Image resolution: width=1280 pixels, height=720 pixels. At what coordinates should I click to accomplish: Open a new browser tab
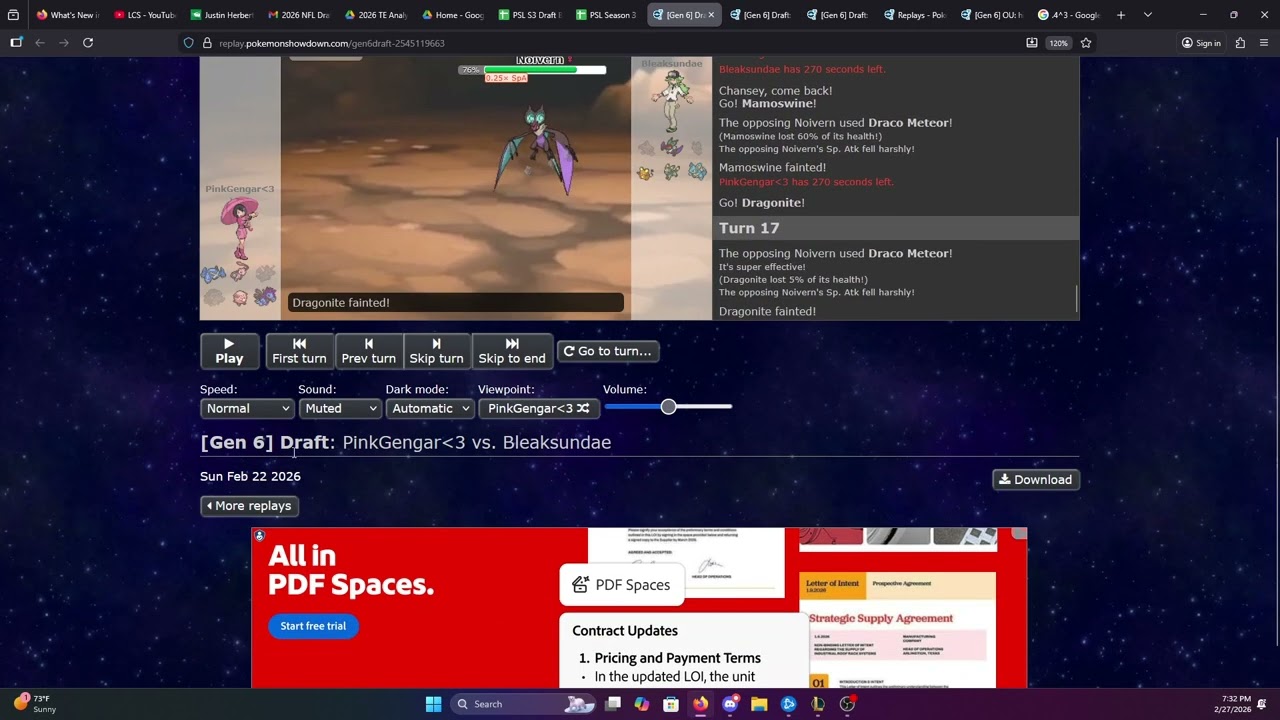[1121, 15]
